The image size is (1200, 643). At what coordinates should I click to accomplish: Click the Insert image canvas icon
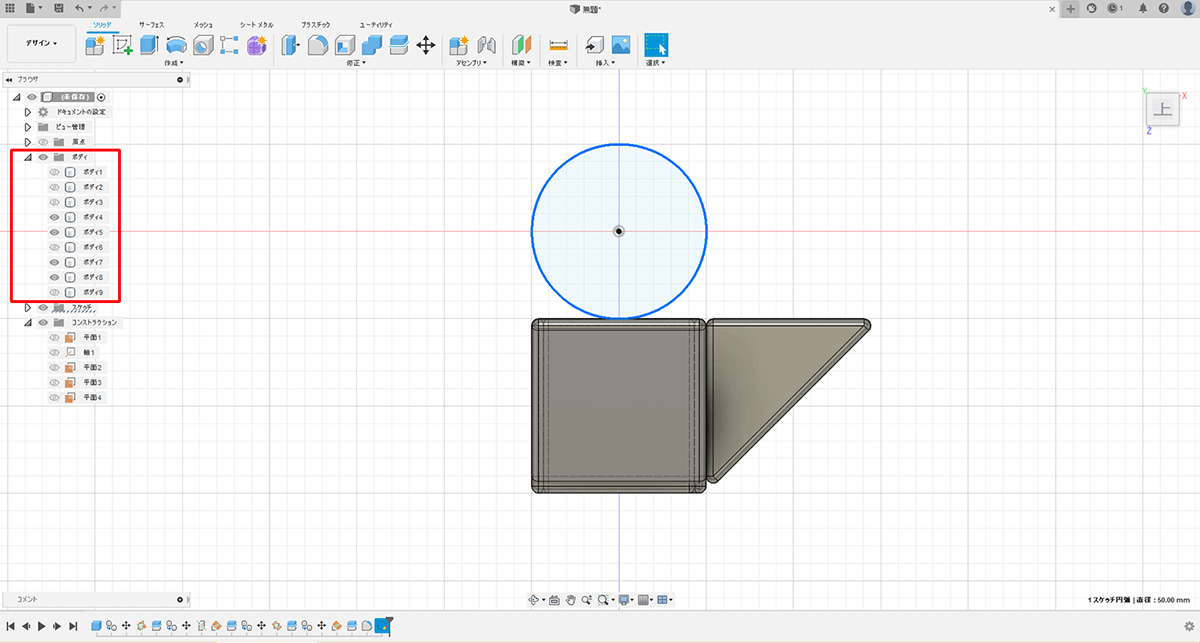(x=621, y=45)
